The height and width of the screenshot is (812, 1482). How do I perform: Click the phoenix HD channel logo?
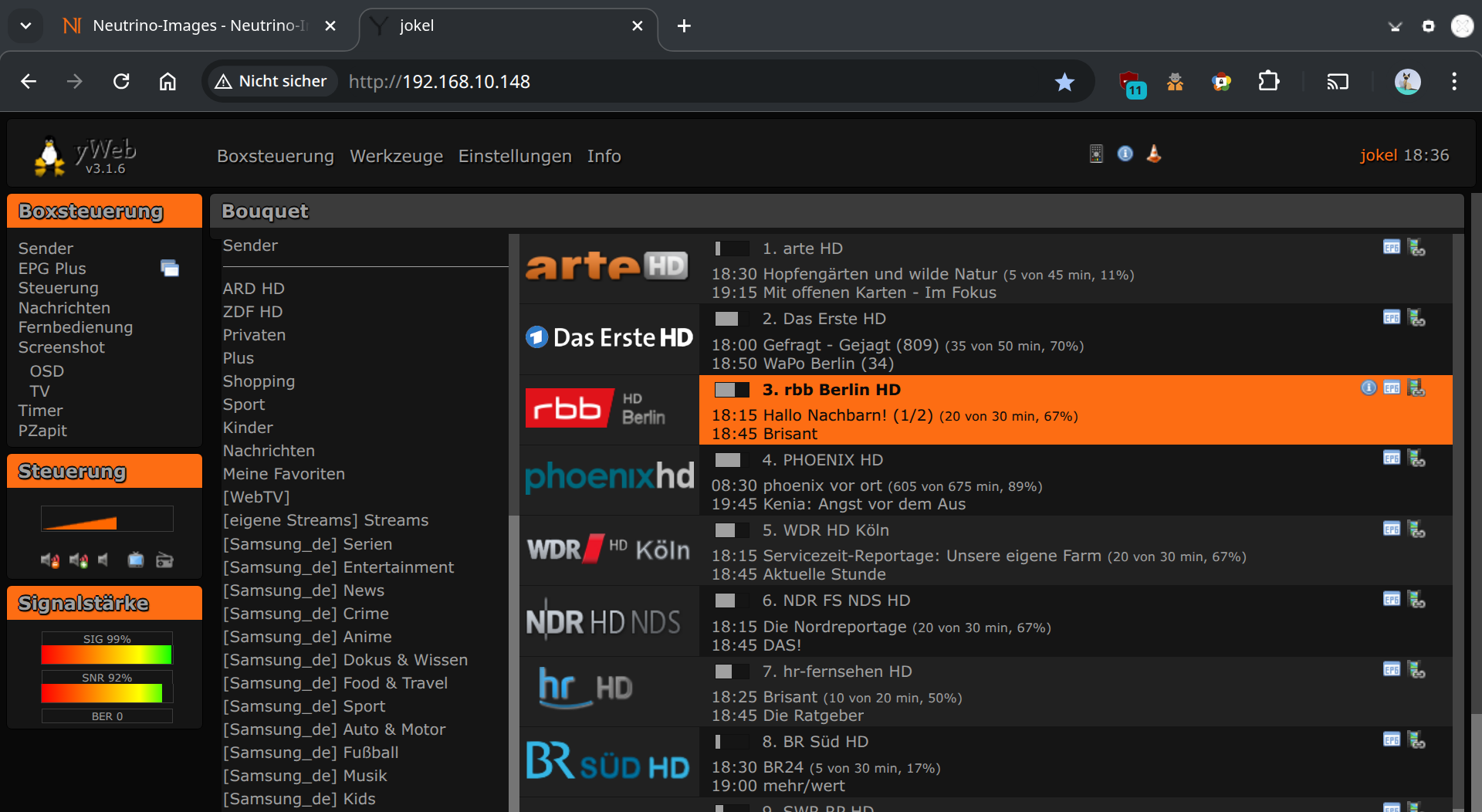[x=609, y=477]
